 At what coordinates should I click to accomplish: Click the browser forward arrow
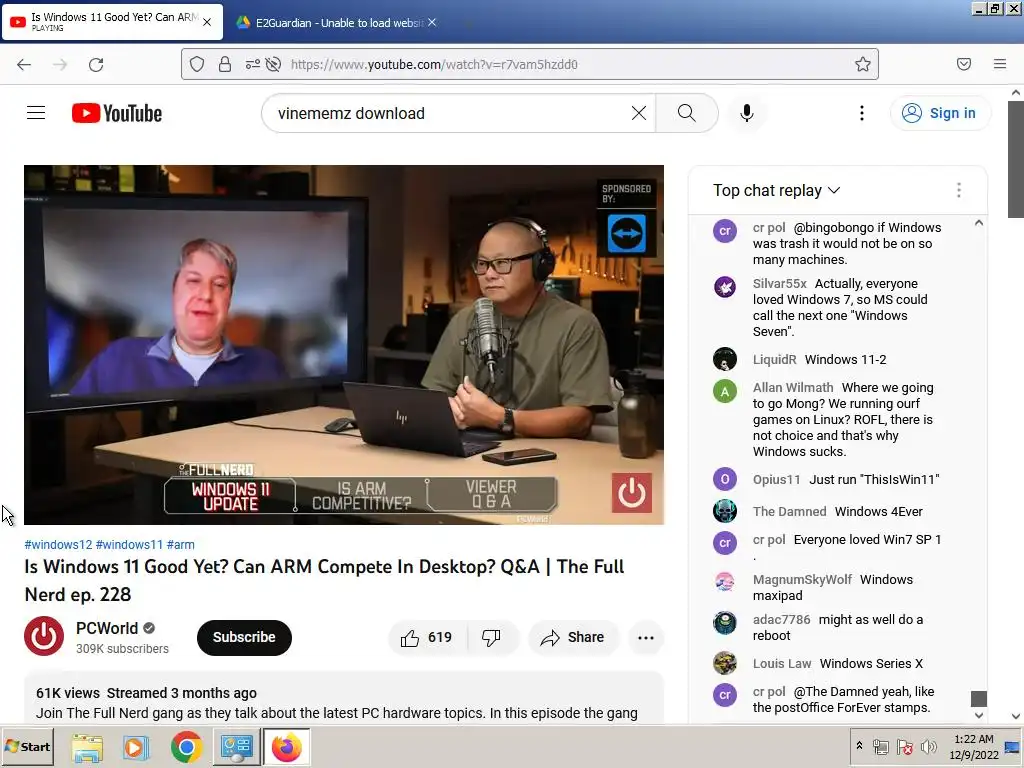(60, 64)
